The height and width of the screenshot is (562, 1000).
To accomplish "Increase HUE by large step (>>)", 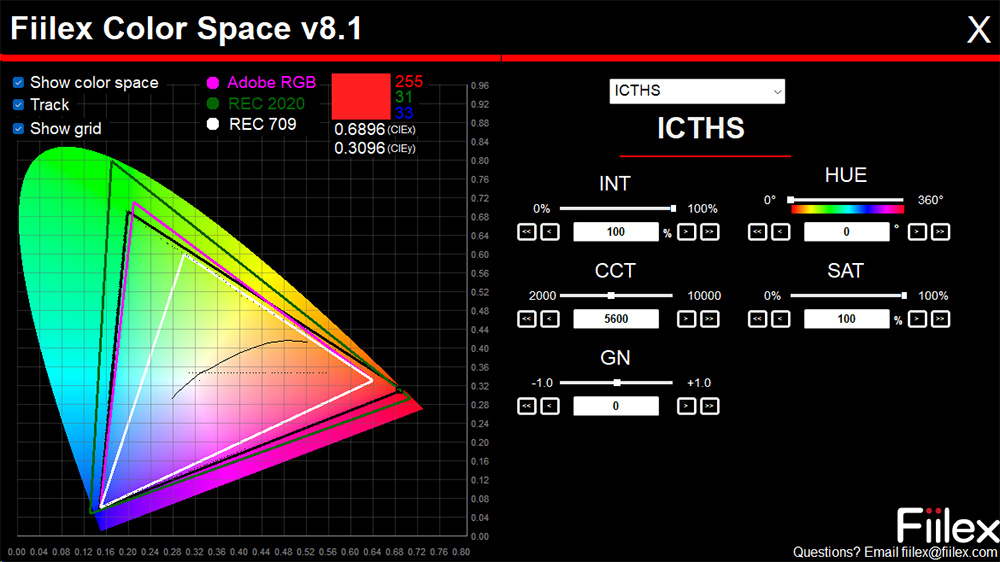I will (x=941, y=232).
